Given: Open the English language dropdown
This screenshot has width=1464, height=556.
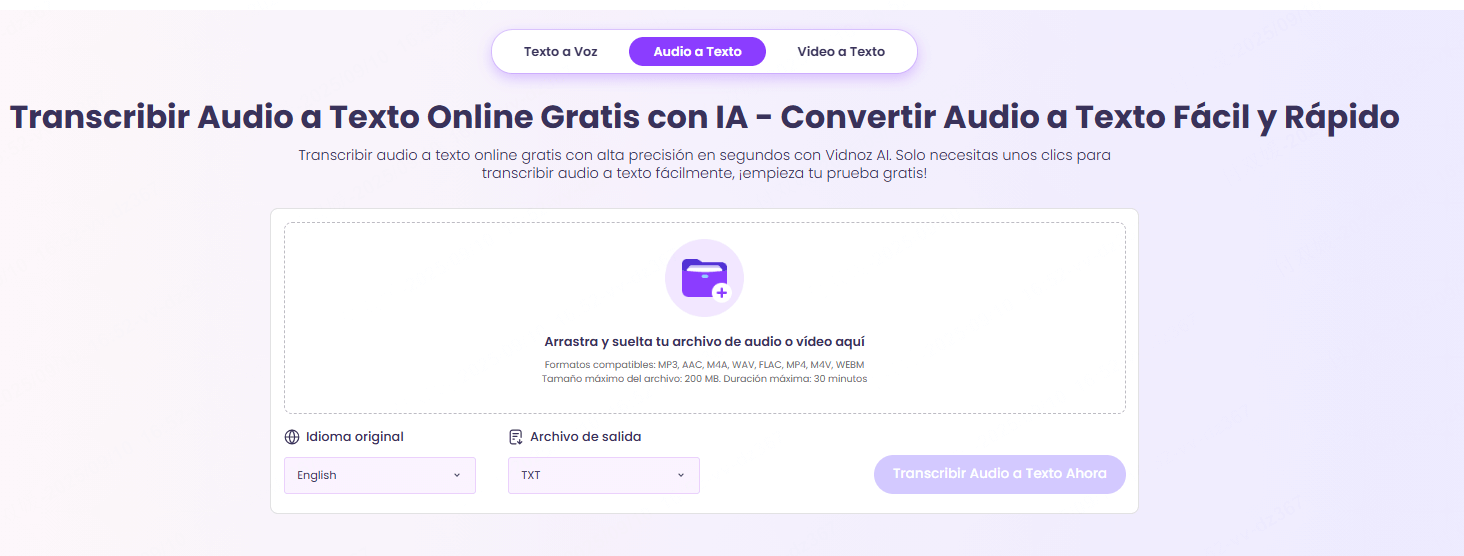Looking at the screenshot, I should click(380, 475).
